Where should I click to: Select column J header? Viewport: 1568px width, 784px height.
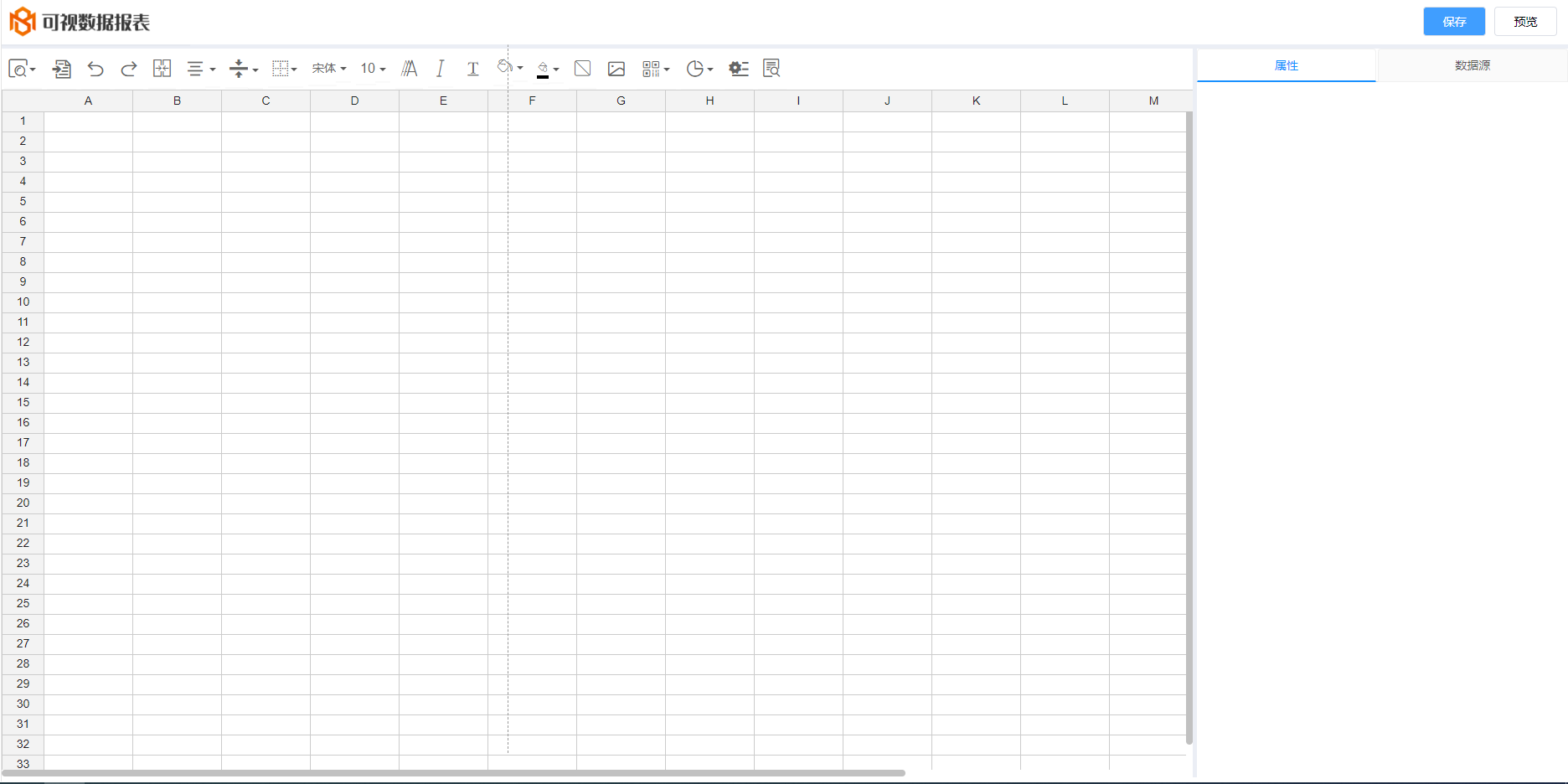tap(887, 101)
